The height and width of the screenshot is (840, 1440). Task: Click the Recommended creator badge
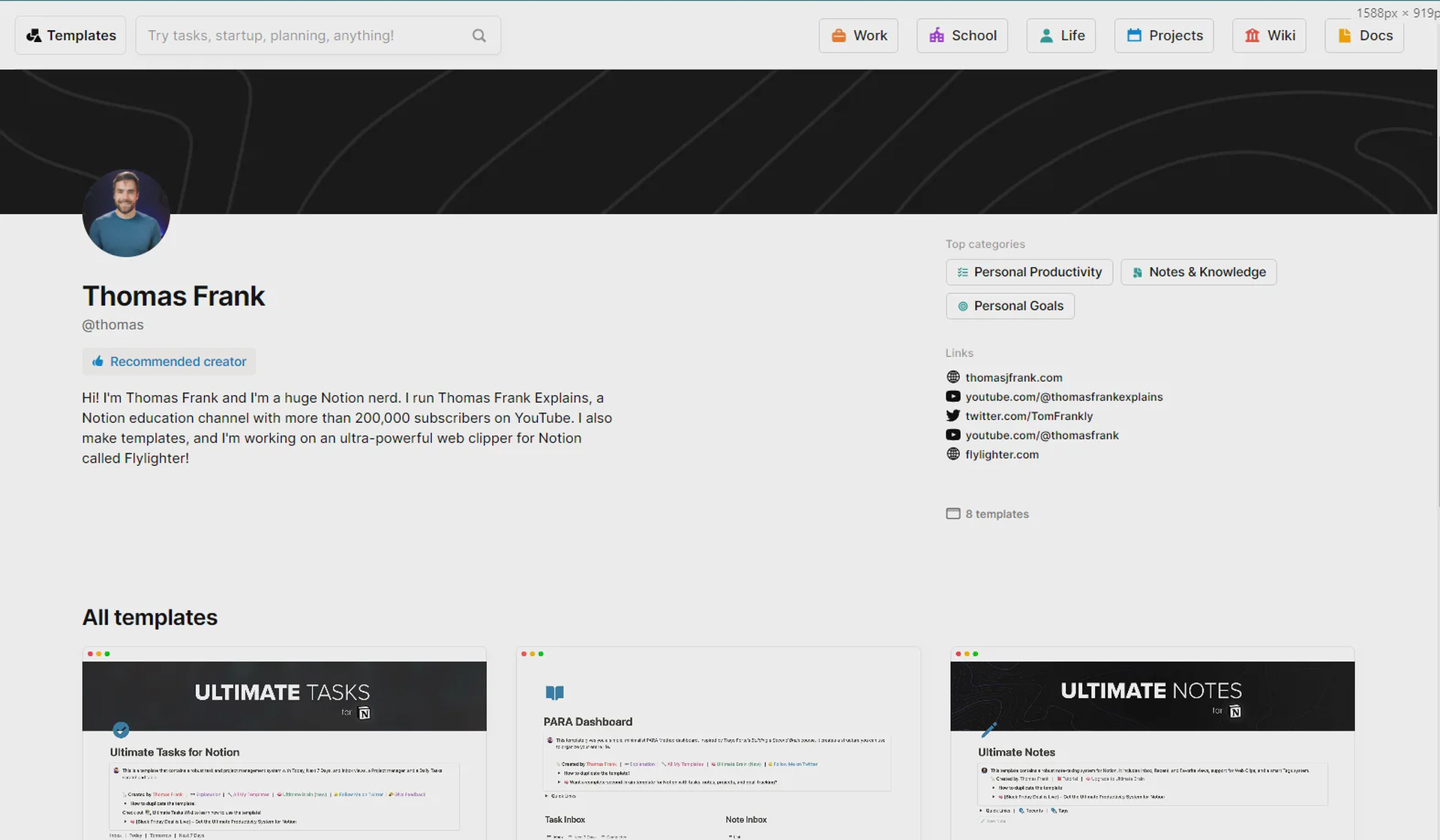tap(169, 361)
